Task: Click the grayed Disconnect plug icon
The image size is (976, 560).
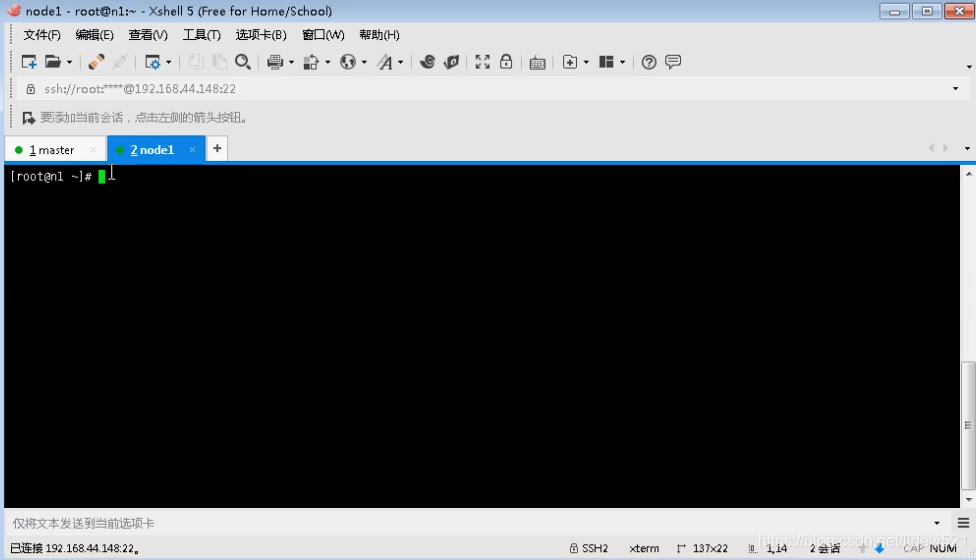Action: pyautogui.click(x=120, y=62)
